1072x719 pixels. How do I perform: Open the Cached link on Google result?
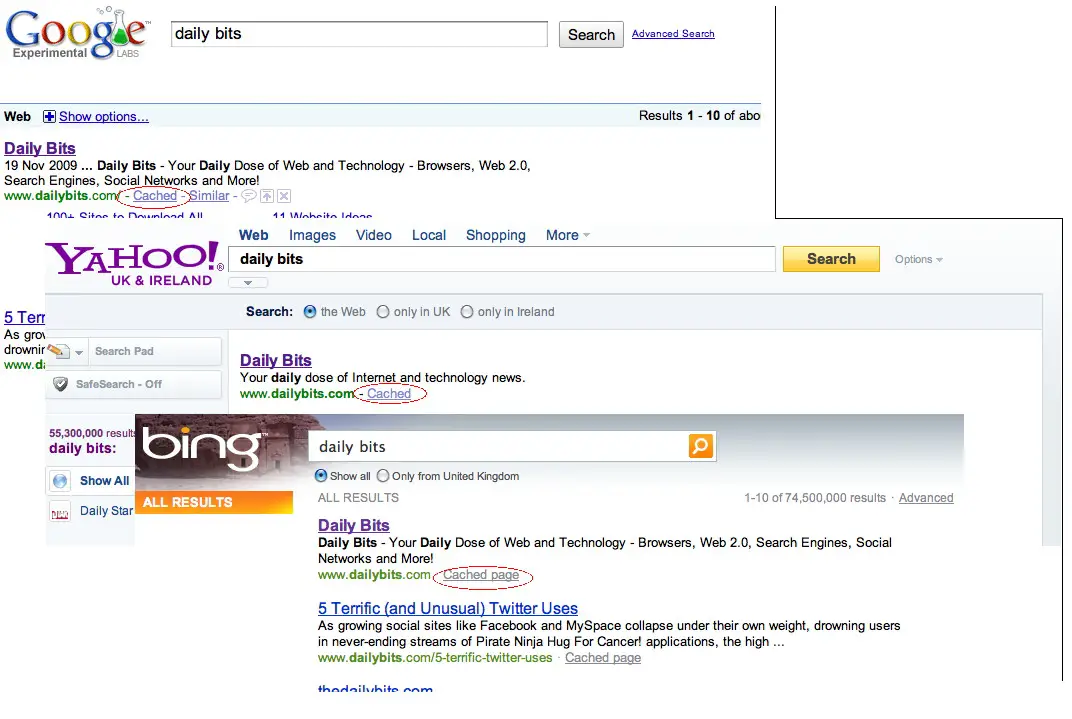pos(155,196)
